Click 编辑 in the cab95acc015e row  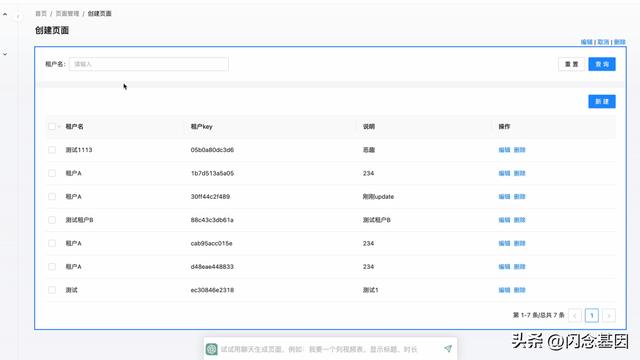tap(504, 243)
